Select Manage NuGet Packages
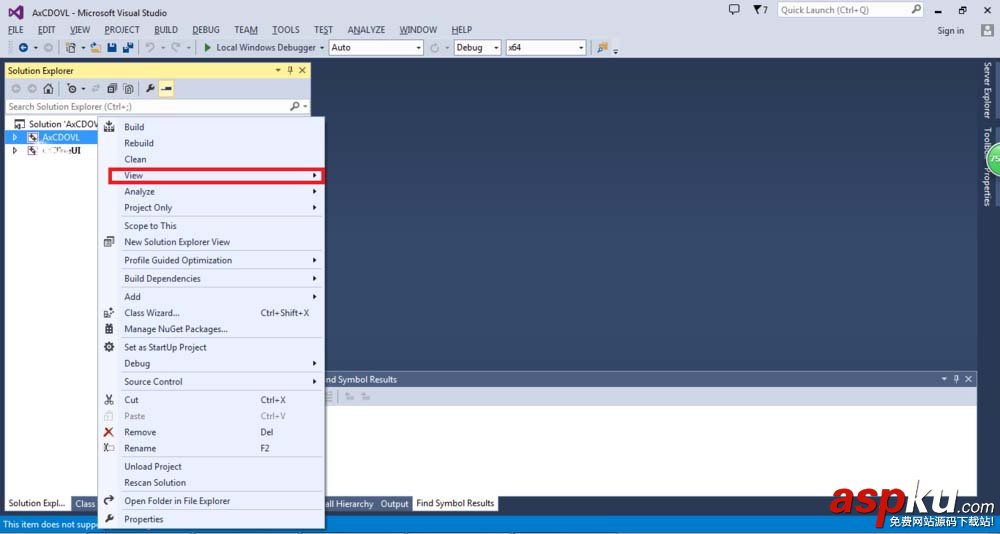This screenshot has height=534, width=1000. tap(212, 329)
